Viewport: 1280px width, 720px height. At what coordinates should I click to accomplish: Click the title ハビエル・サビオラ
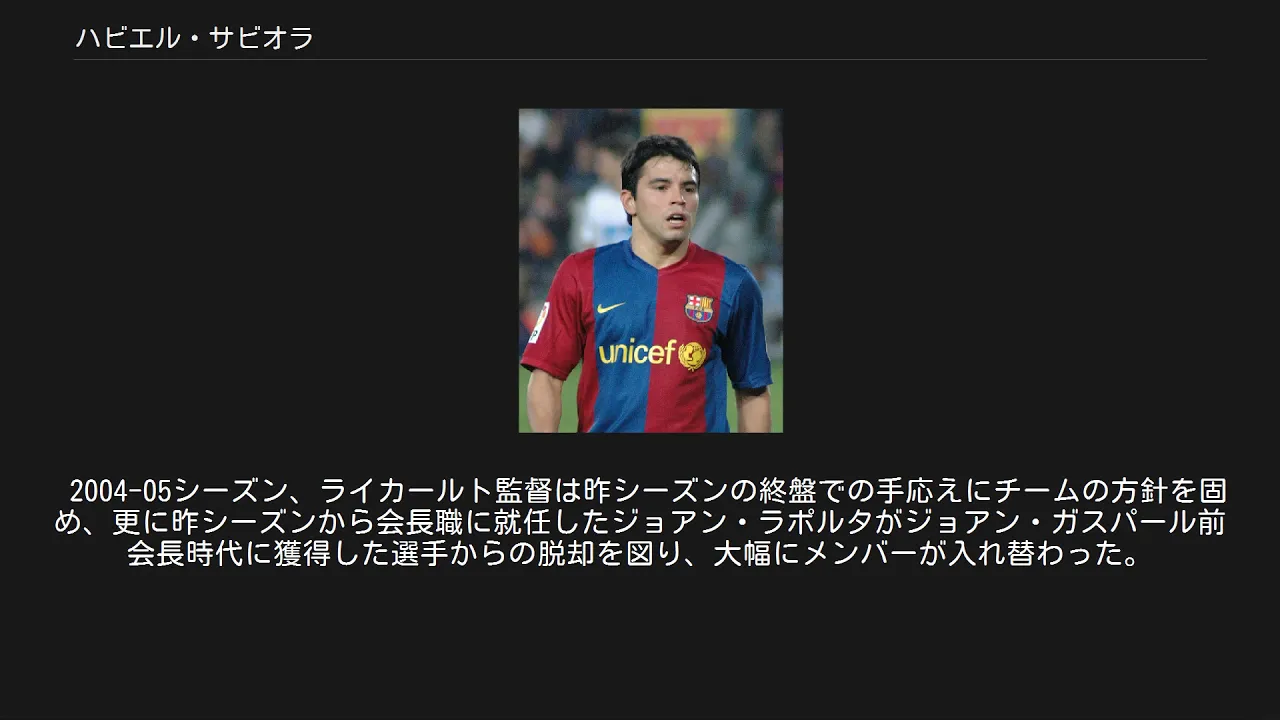195,39
